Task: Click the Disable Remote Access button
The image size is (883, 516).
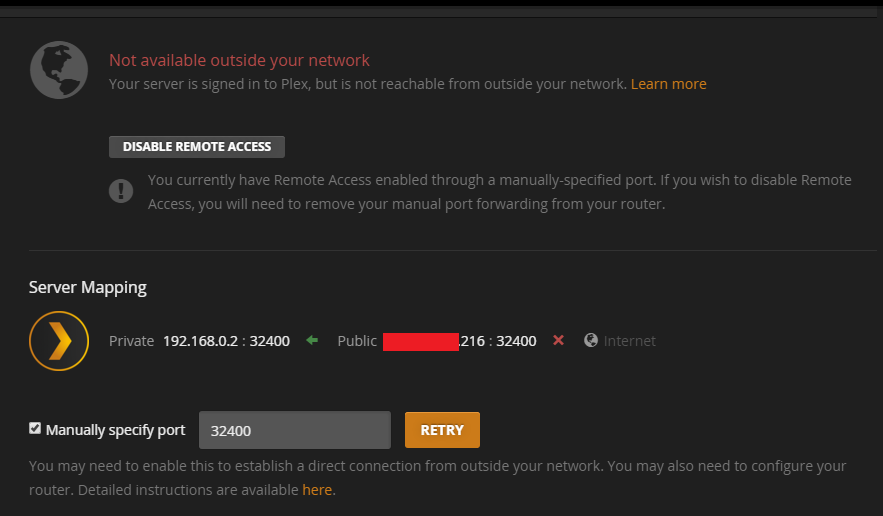Action: click(x=197, y=146)
